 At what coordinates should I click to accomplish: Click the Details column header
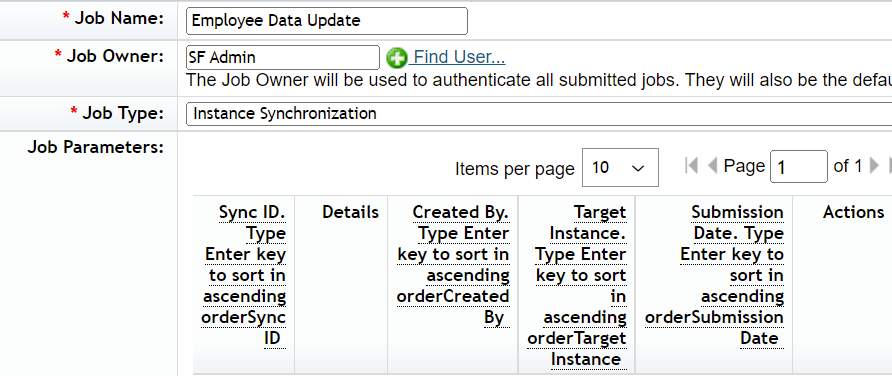pyautogui.click(x=350, y=212)
